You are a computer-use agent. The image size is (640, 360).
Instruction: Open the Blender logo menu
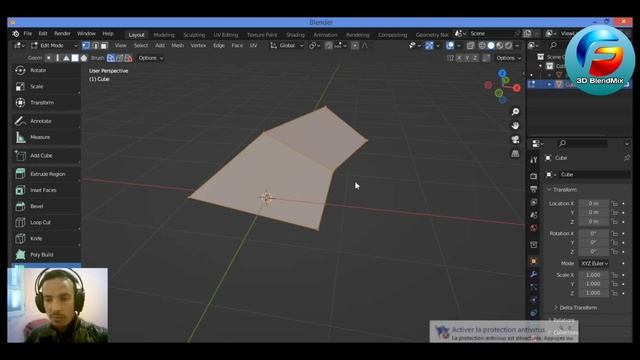tap(16, 33)
